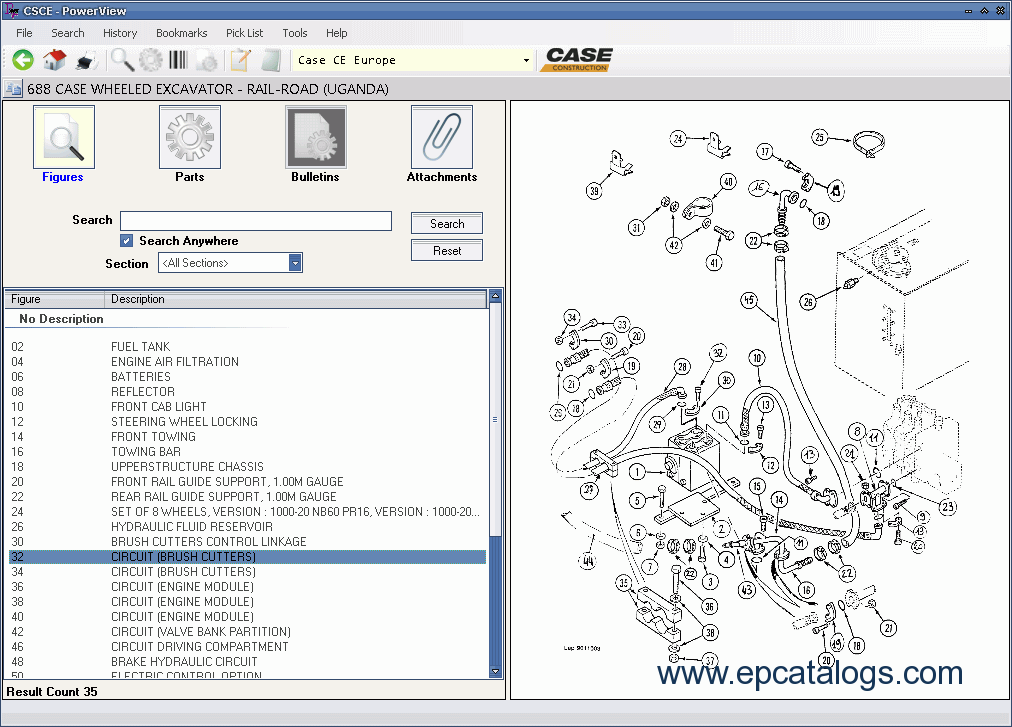Expand the Section dropdown list
Image resolution: width=1012 pixels, height=727 pixels.
click(295, 263)
